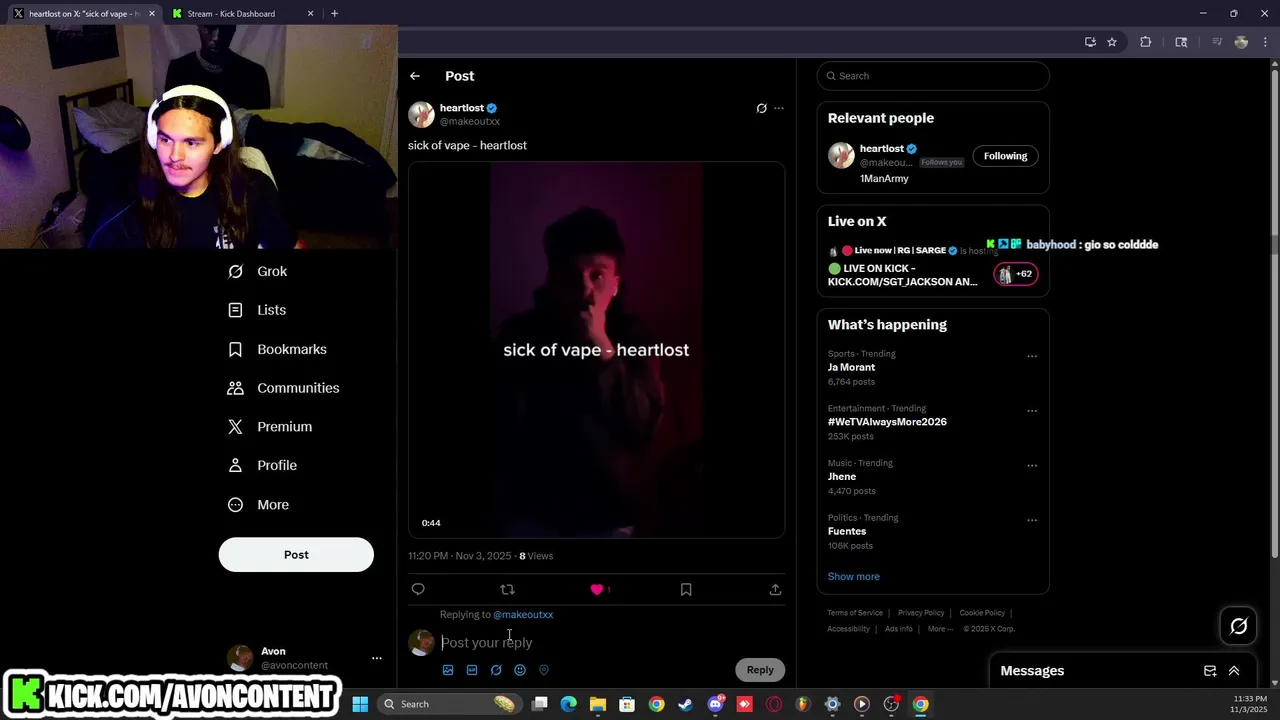This screenshot has width=1280, height=720.
Task: Click the Grok enhance icon in reply composer
Action: pos(496,670)
